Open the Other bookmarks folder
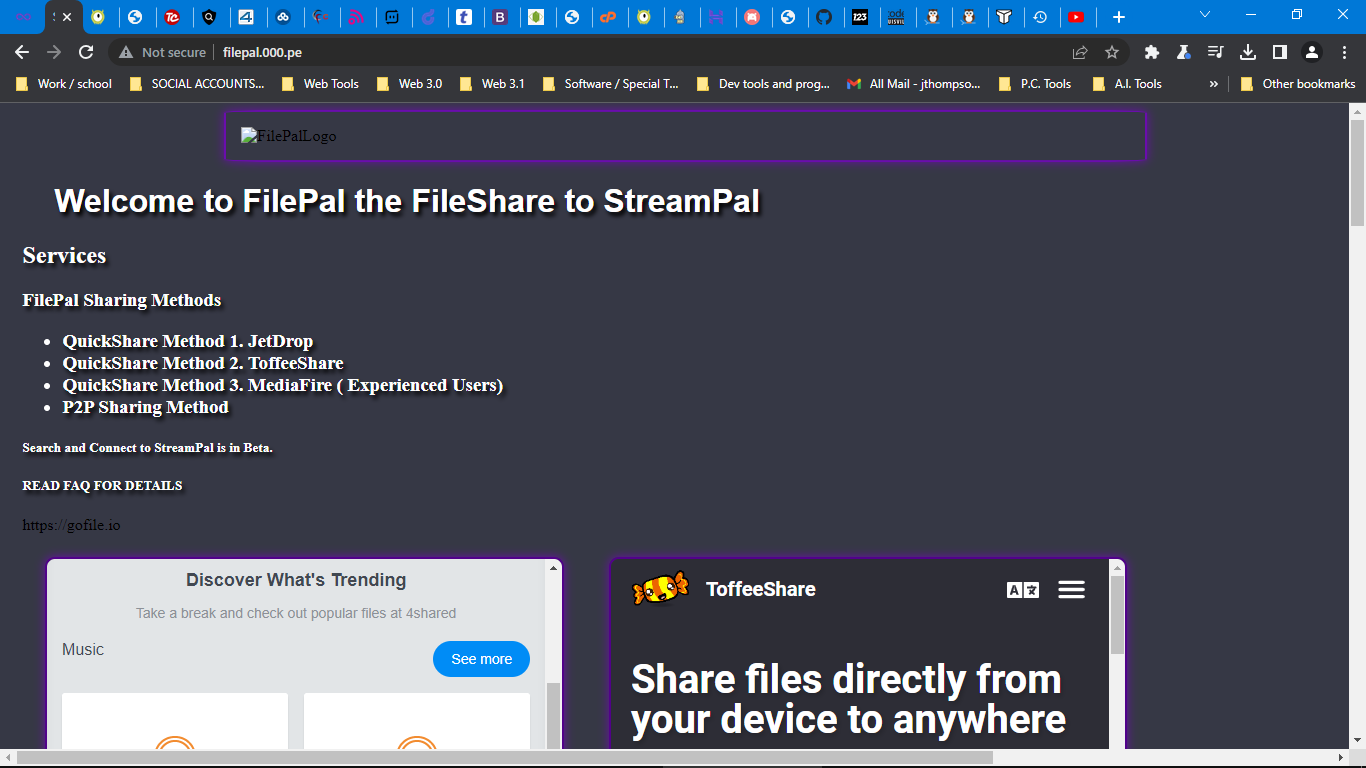This screenshot has width=1366, height=768. 1298,84
